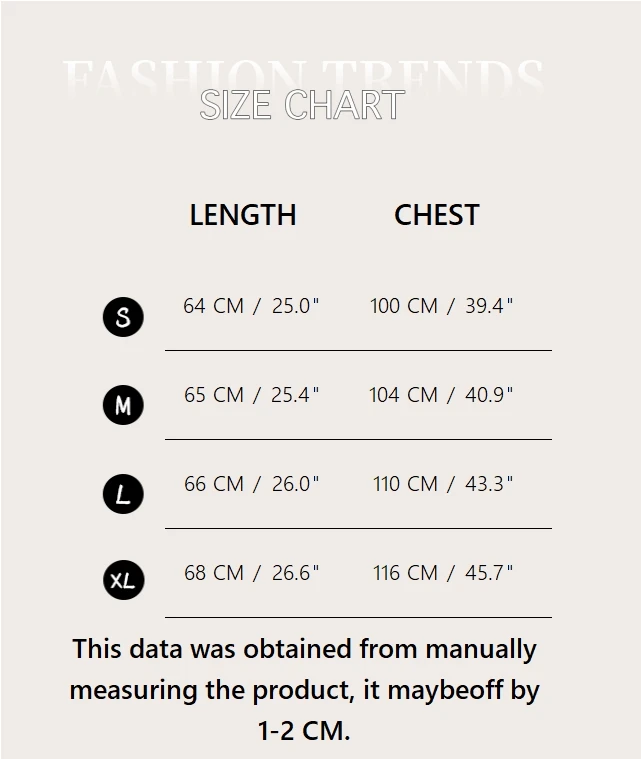Click the 65 CM / 25.4" length value
The height and width of the screenshot is (759, 641).
(251, 395)
